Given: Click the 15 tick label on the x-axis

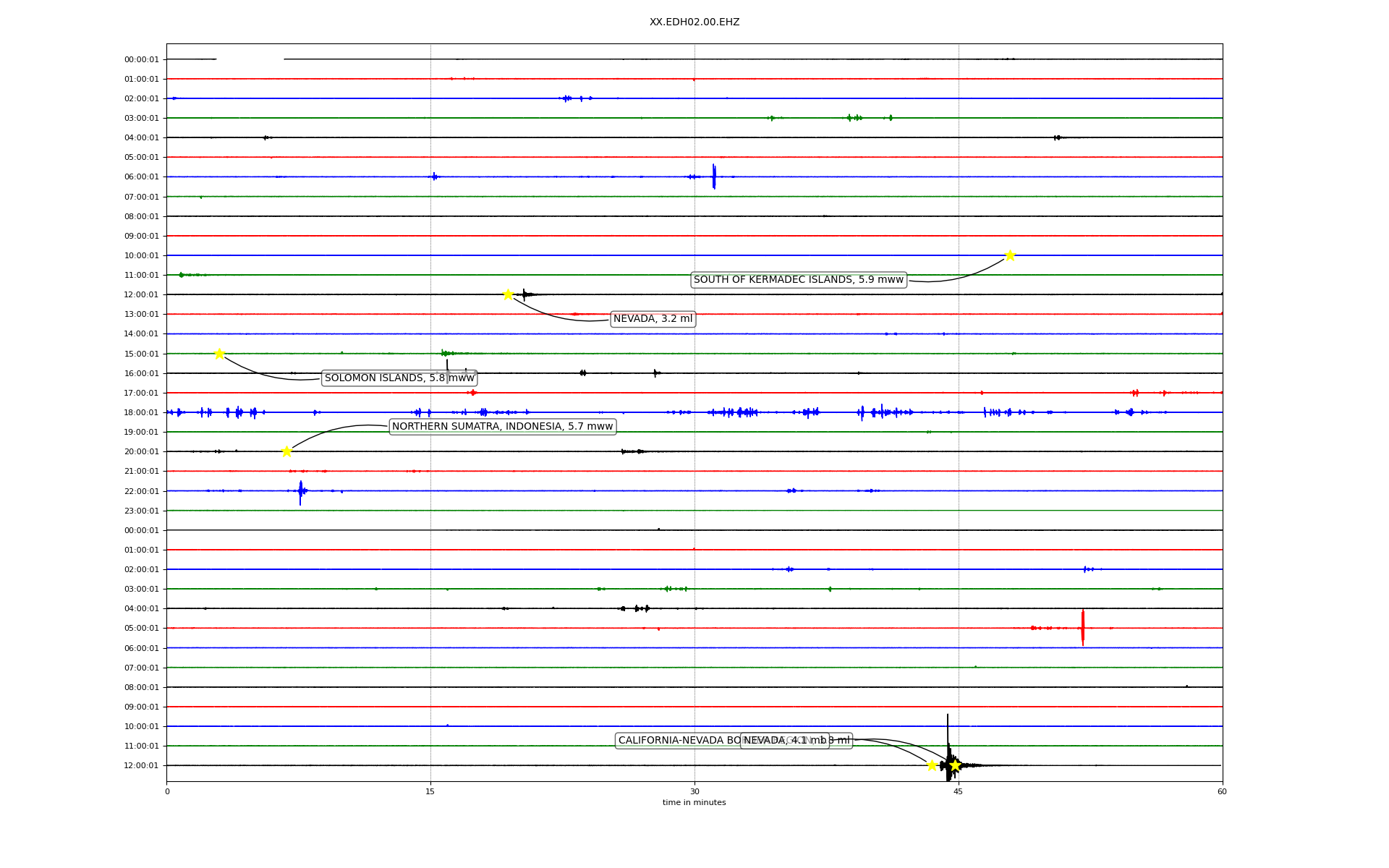Looking at the screenshot, I should click(430, 792).
